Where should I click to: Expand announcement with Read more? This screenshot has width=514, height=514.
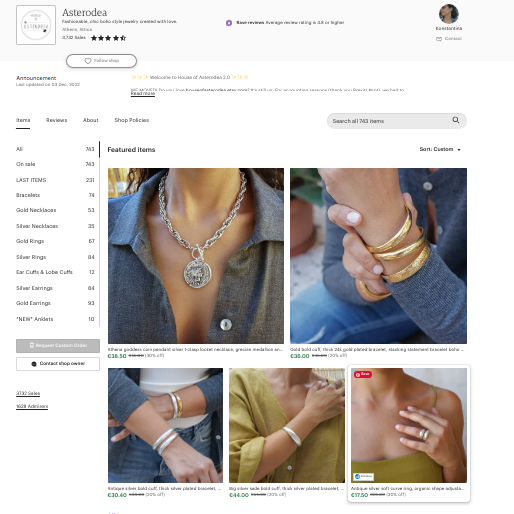143,94
